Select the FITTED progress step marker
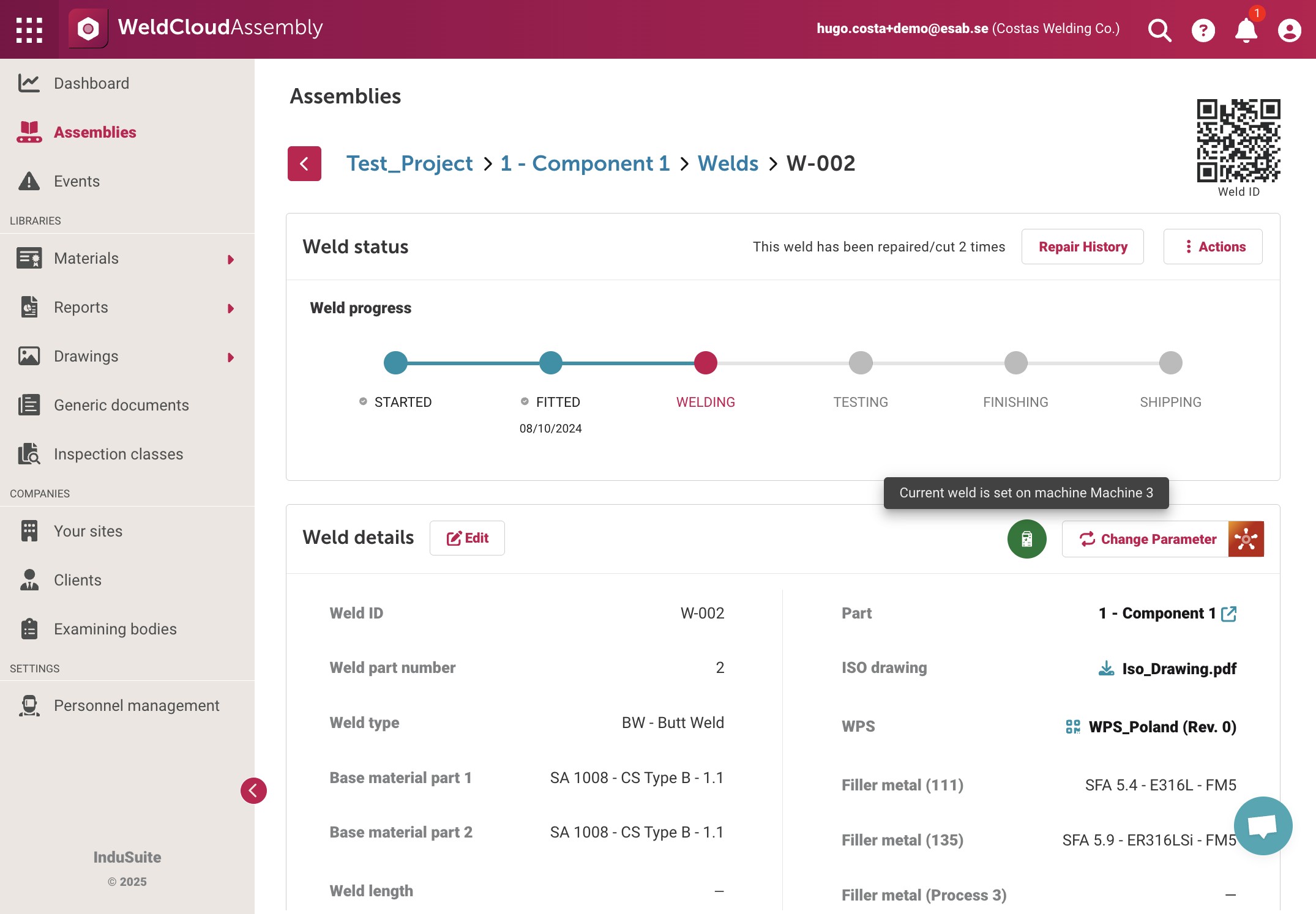The width and height of the screenshot is (1316, 914). [550, 363]
